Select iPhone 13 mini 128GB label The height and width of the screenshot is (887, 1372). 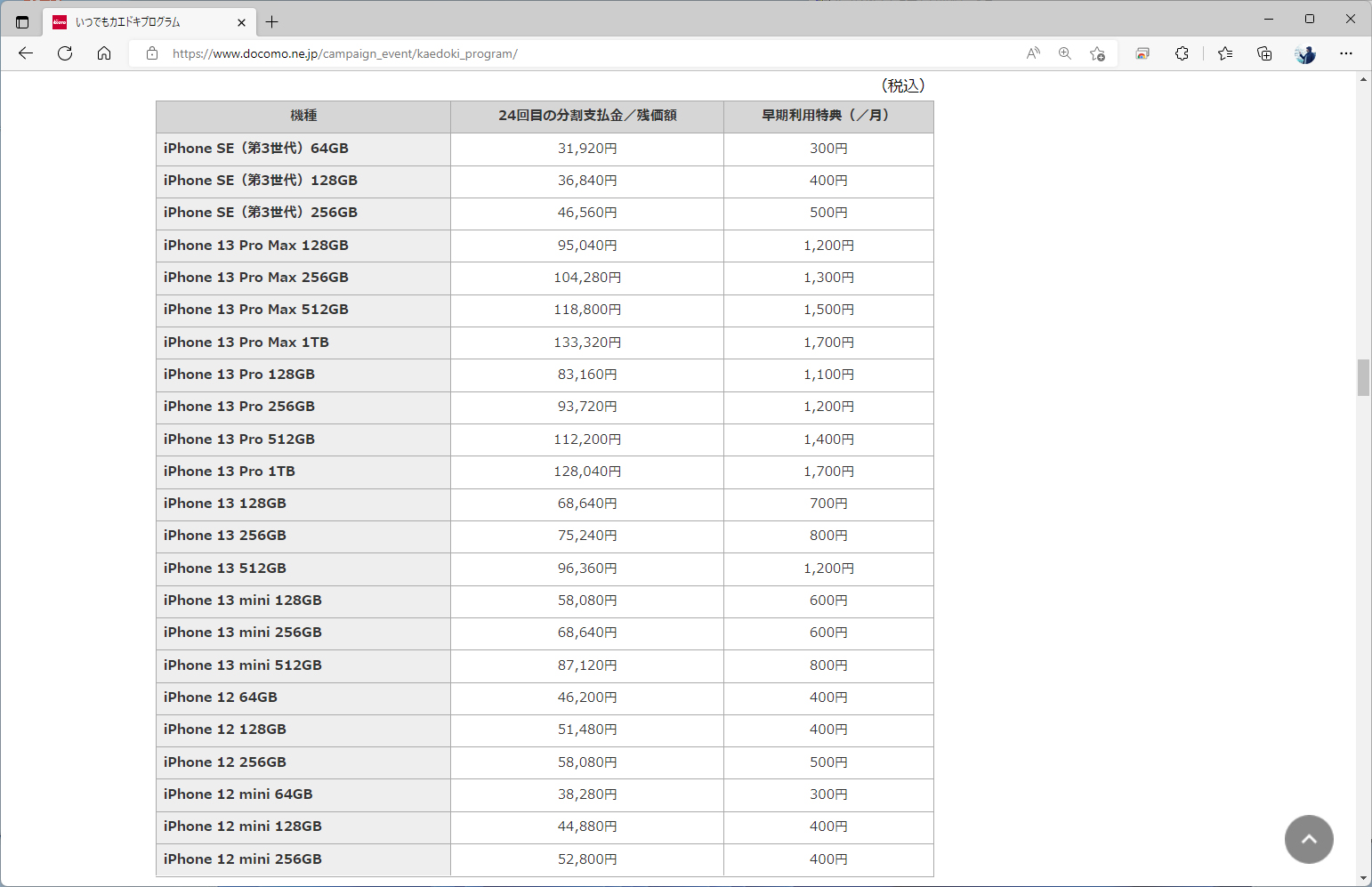(x=242, y=601)
